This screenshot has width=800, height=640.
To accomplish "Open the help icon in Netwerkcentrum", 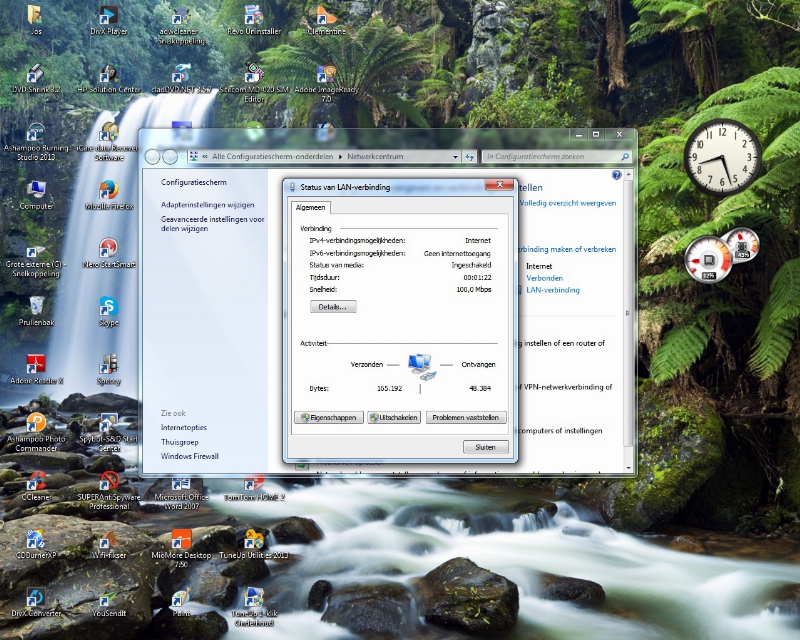I will [x=617, y=175].
